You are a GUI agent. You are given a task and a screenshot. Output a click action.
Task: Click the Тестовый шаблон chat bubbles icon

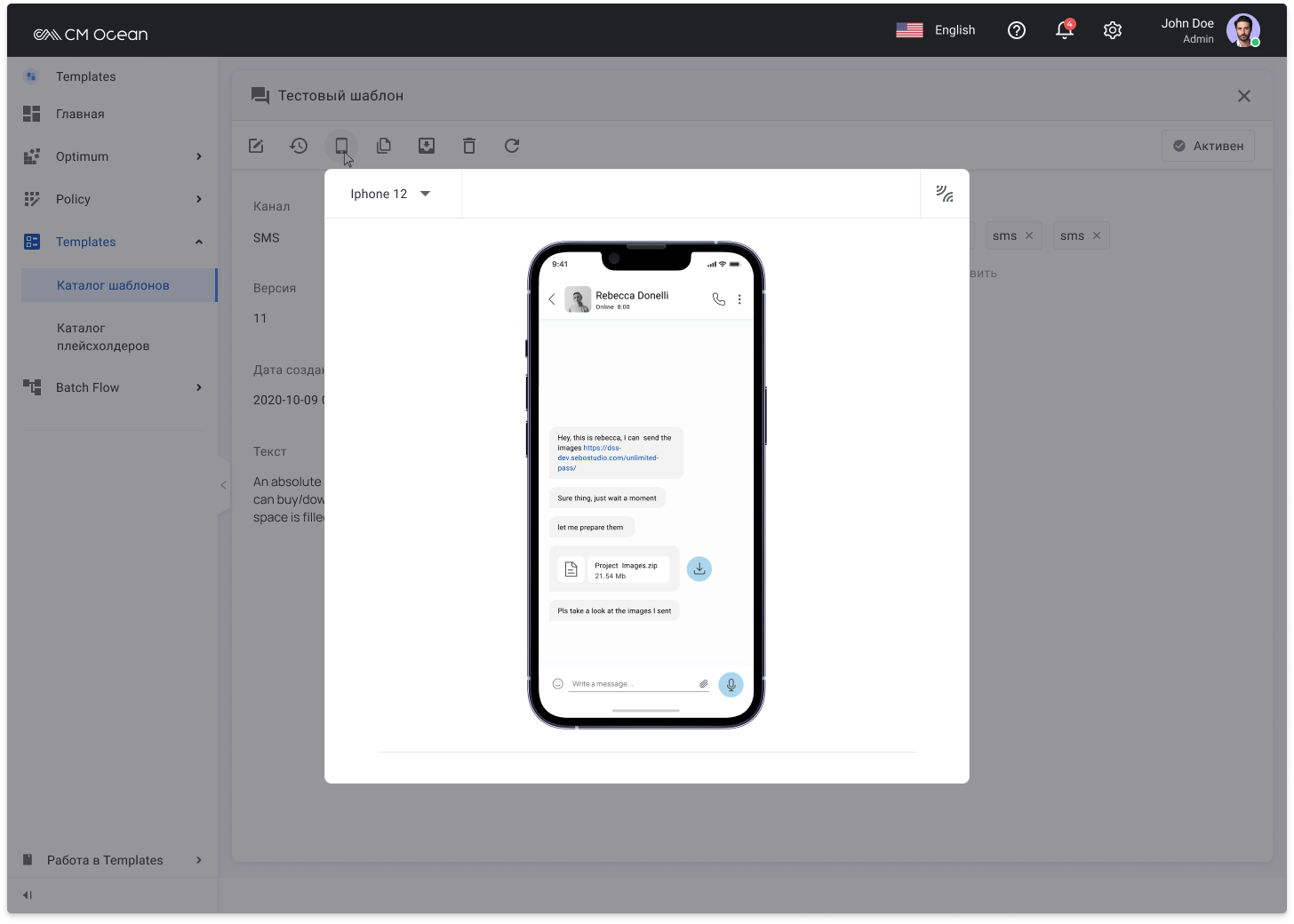coord(260,96)
